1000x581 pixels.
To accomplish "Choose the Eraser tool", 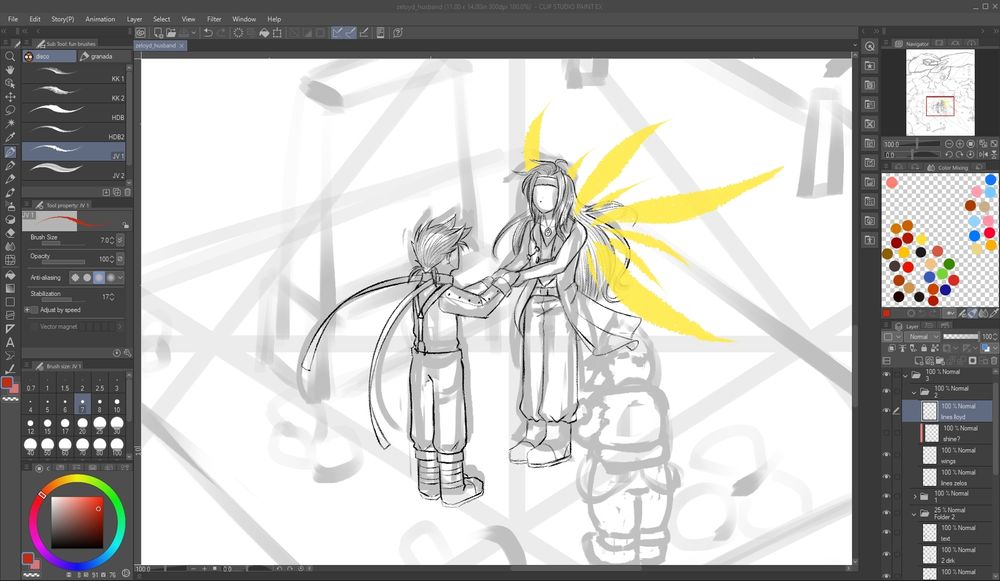I will [10, 233].
